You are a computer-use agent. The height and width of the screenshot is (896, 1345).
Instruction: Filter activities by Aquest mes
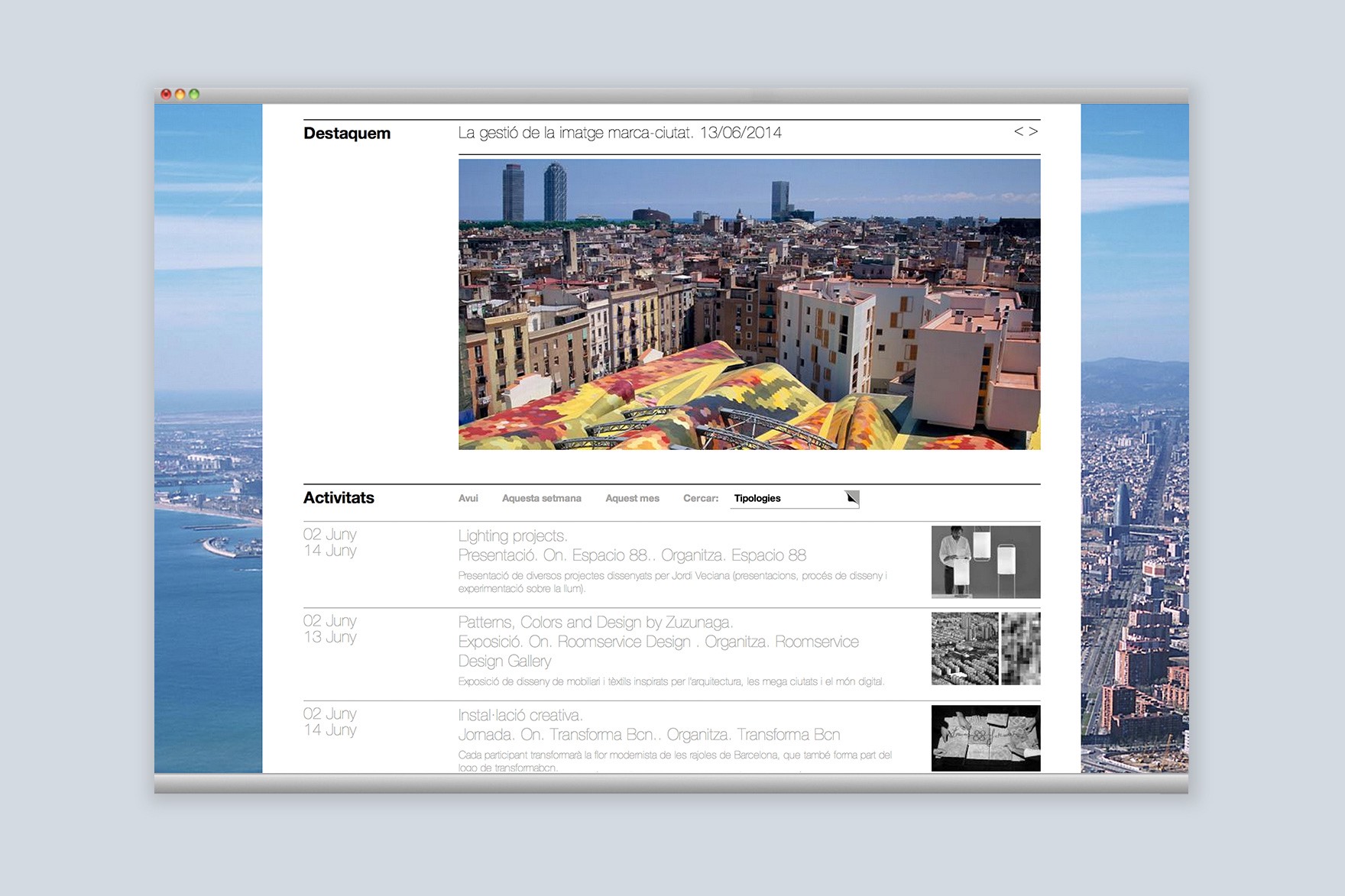pyautogui.click(x=632, y=498)
